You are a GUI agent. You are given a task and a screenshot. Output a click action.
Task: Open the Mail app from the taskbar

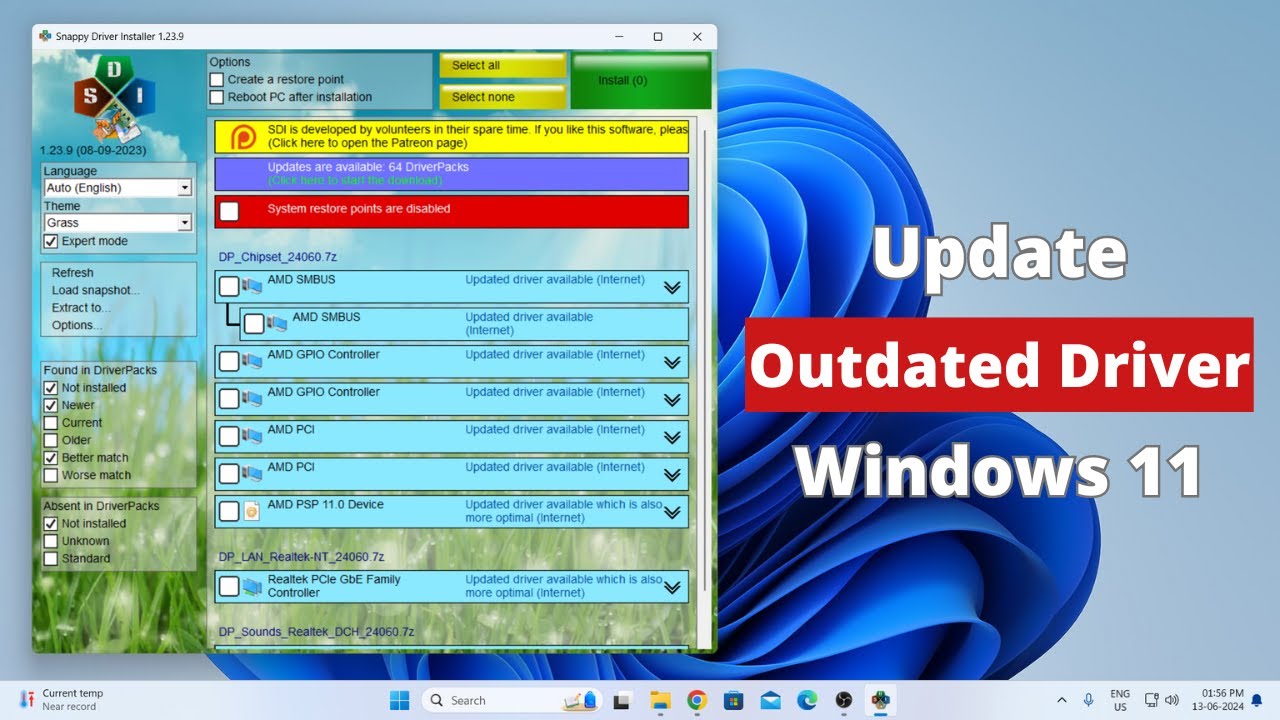[x=770, y=700]
